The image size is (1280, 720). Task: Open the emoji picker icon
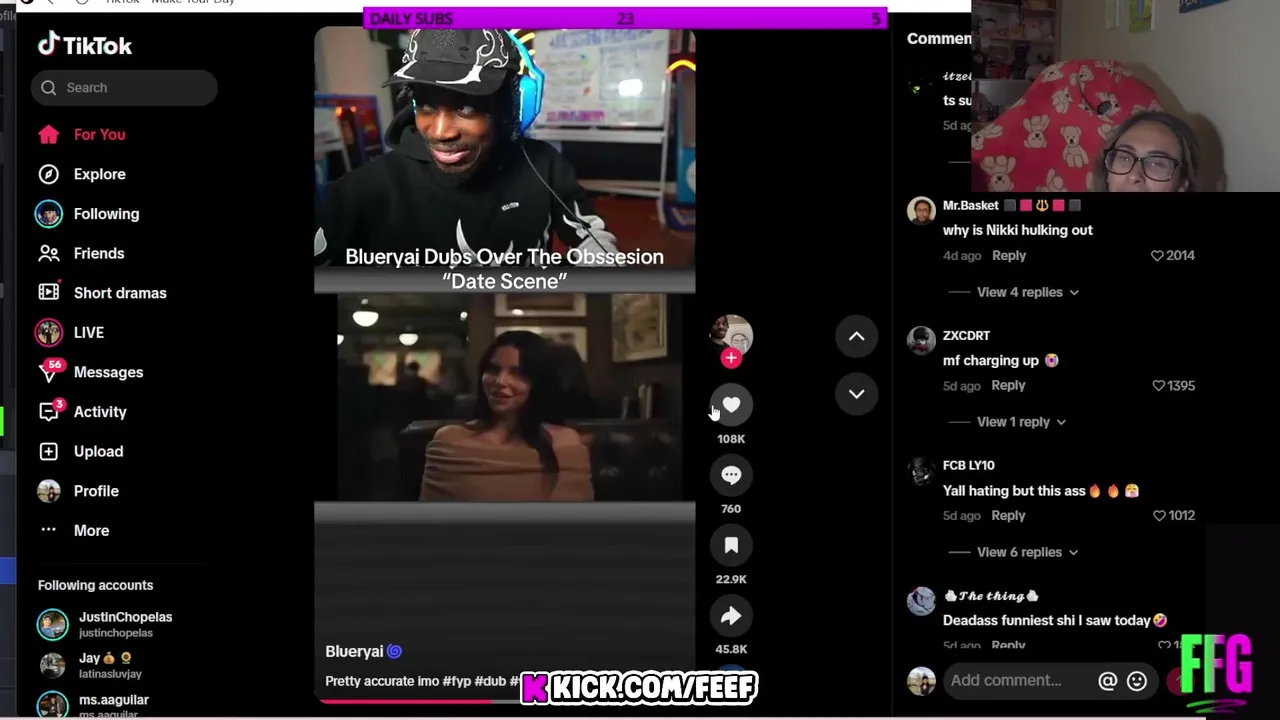pyautogui.click(x=1137, y=681)
